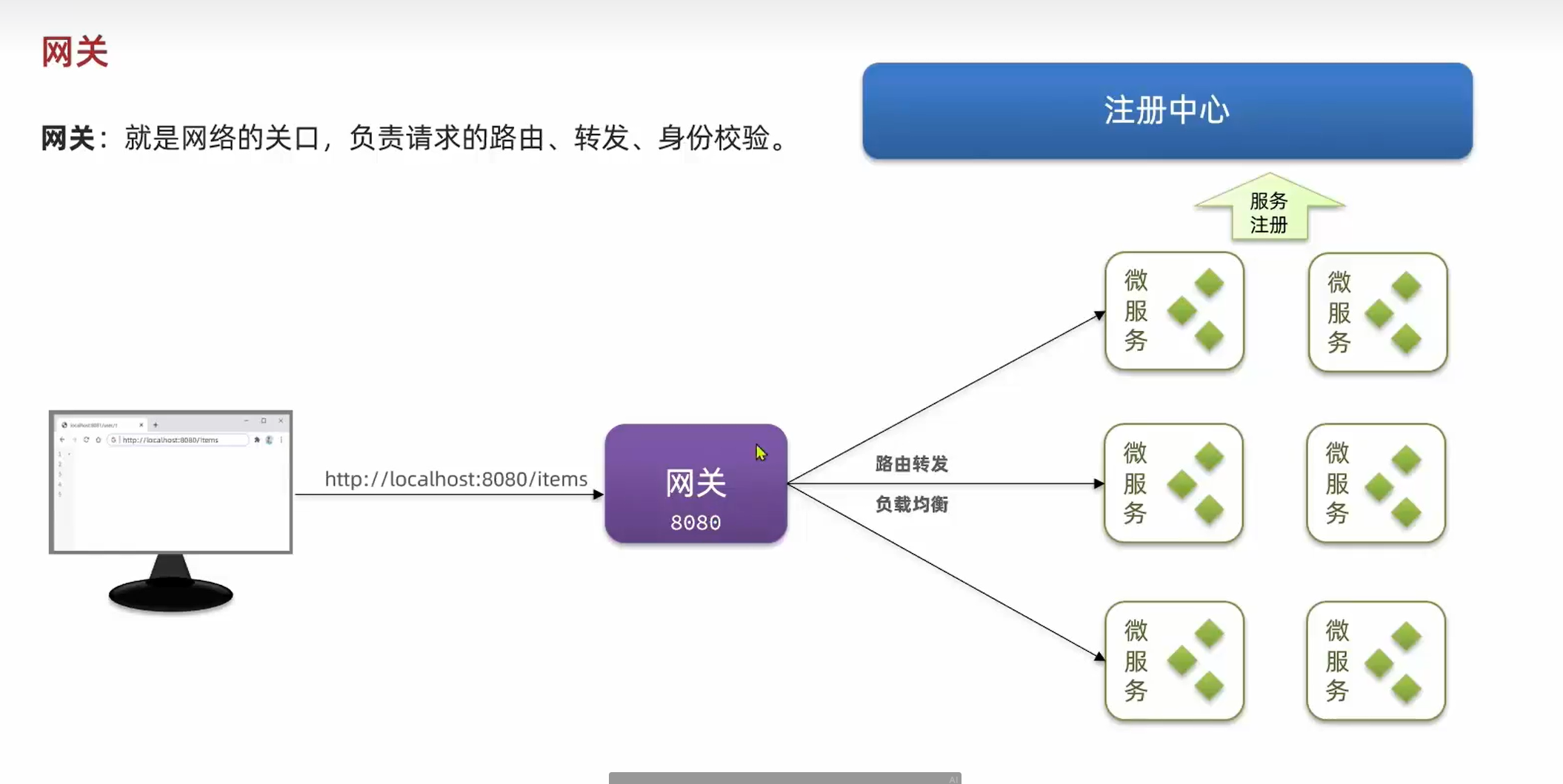The height and width of the screenshot is (784, 1563).
Task: Close the localhost tab in pictured browser
Action: tap(141, 425)
